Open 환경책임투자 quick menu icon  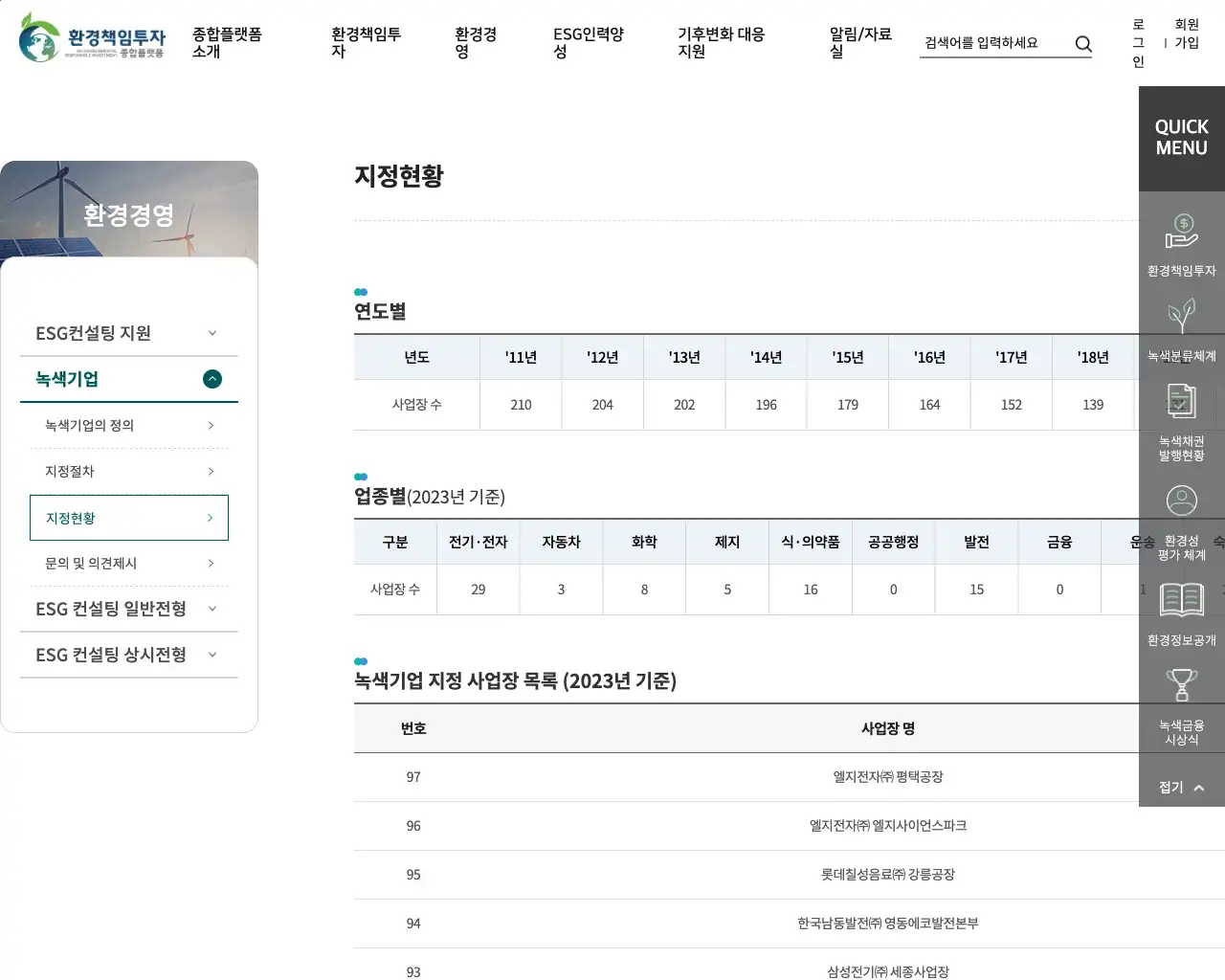(1181, 233)
